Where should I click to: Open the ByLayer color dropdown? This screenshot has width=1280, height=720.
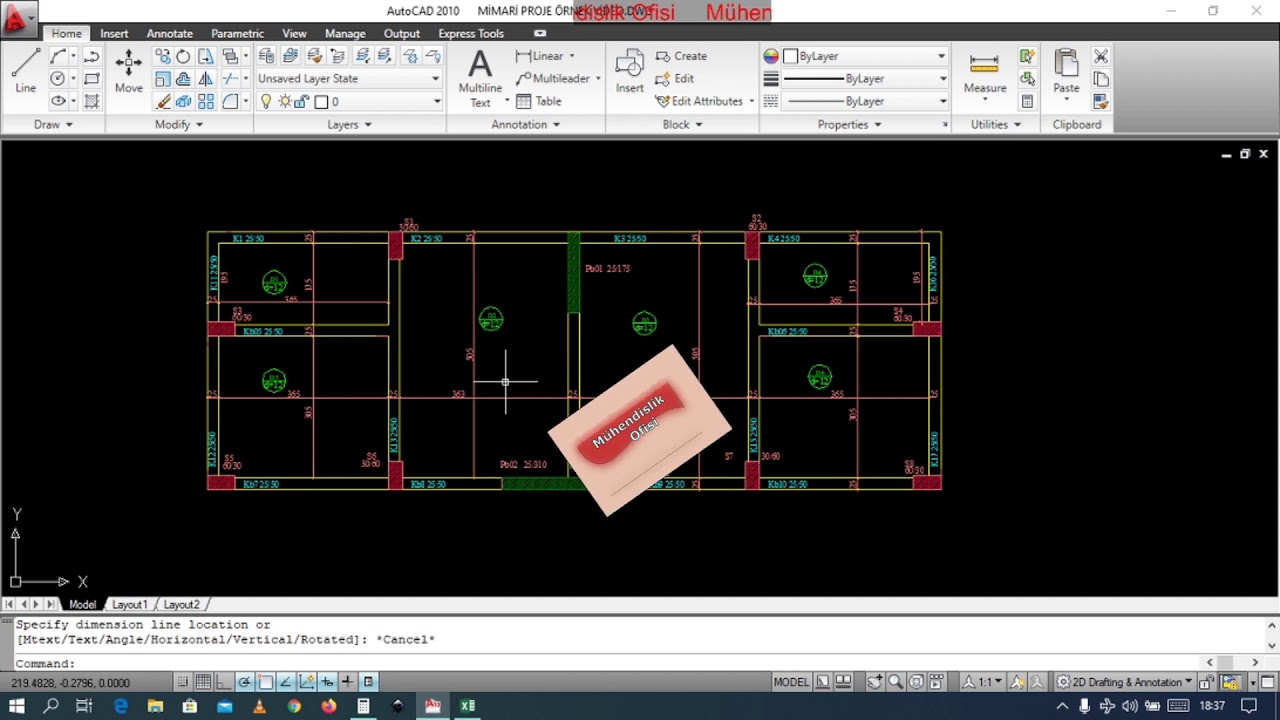pyautogui.click(x=865, y=56)
